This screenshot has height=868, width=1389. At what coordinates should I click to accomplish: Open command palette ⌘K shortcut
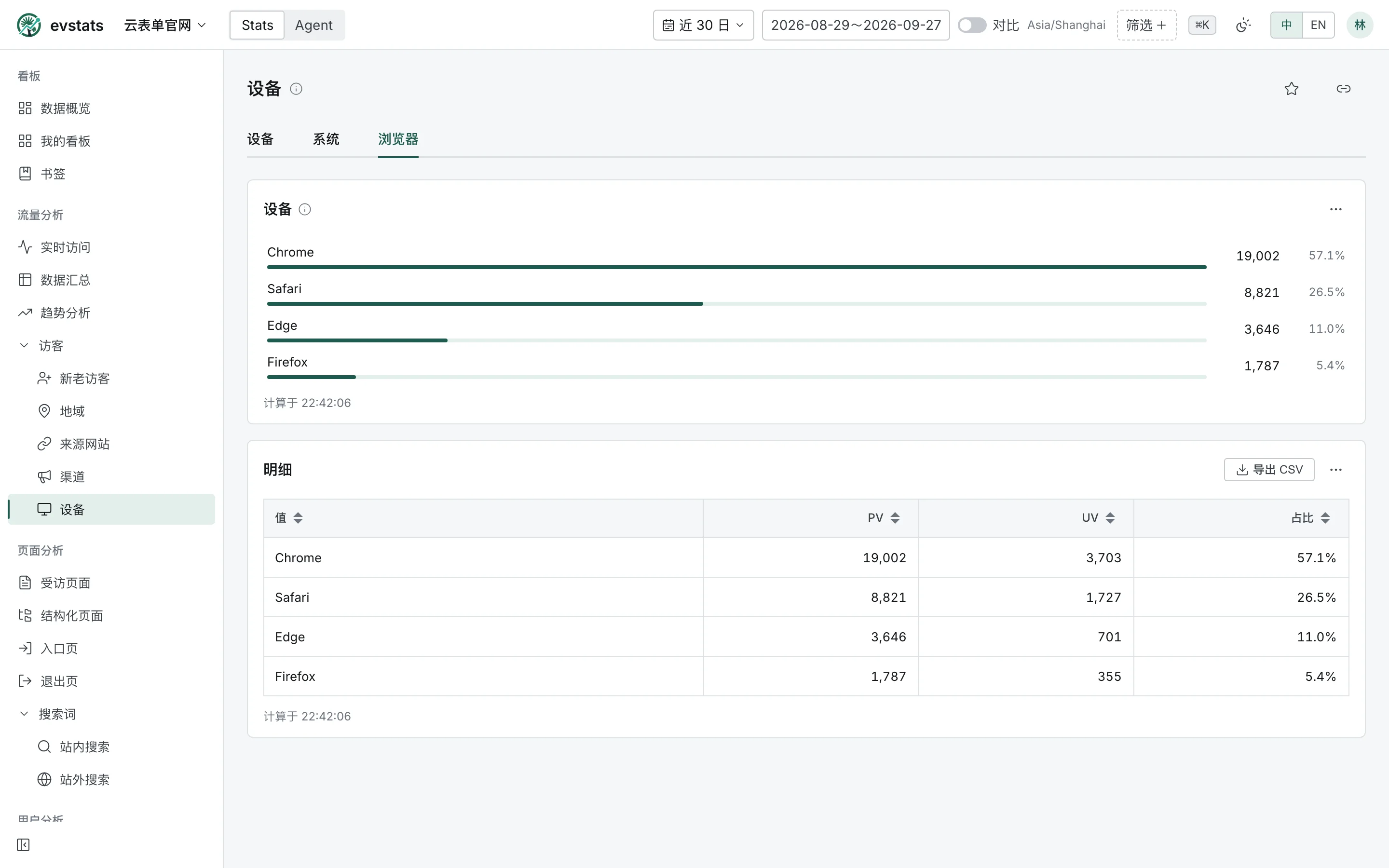(x=1202, y=25)
